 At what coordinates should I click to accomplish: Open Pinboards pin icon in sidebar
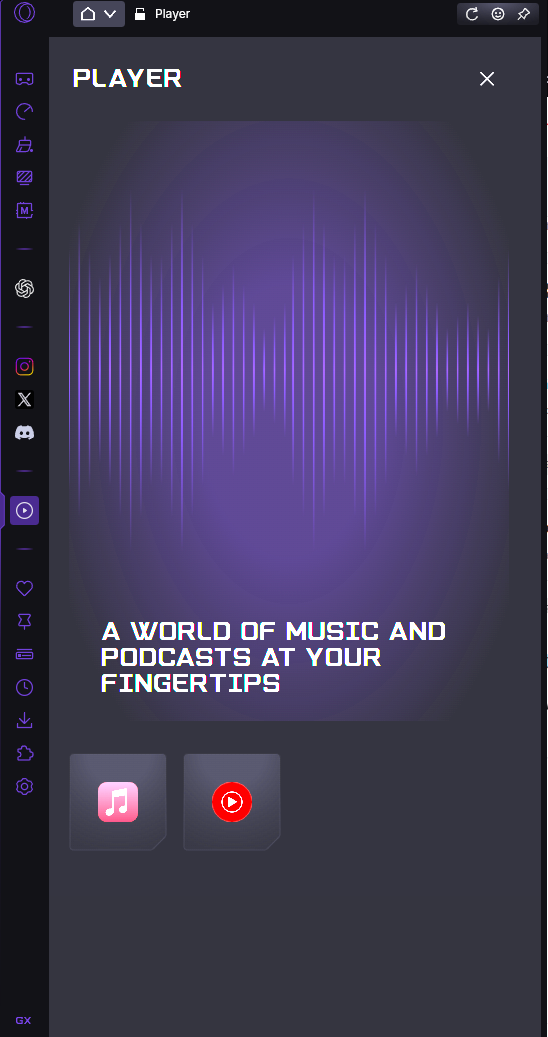tap(24, 621)
